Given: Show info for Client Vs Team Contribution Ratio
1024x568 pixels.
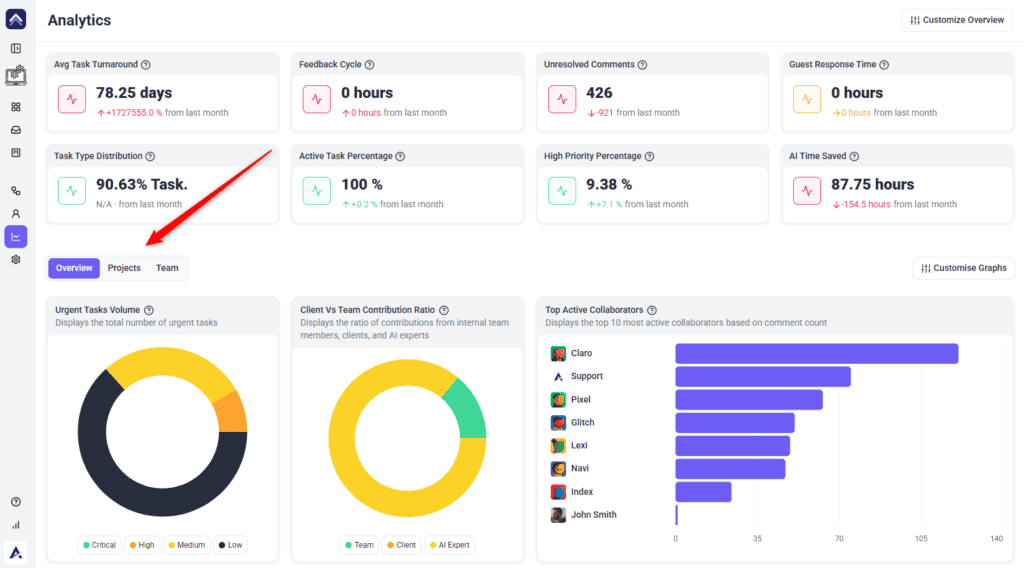Looking at the screenshot, I should tap(444, 310).
